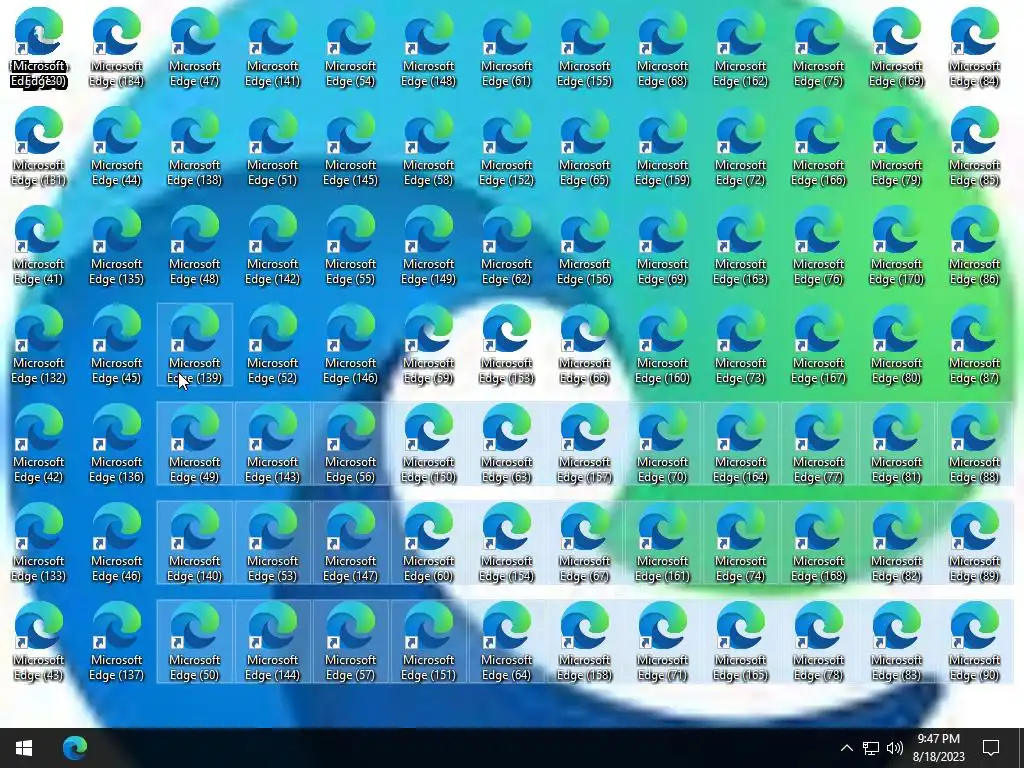Select the Microsoft Edge (62) shortcut
Image resolution: width=1024 pixels, height=768 pixels.
pos(507,245)
